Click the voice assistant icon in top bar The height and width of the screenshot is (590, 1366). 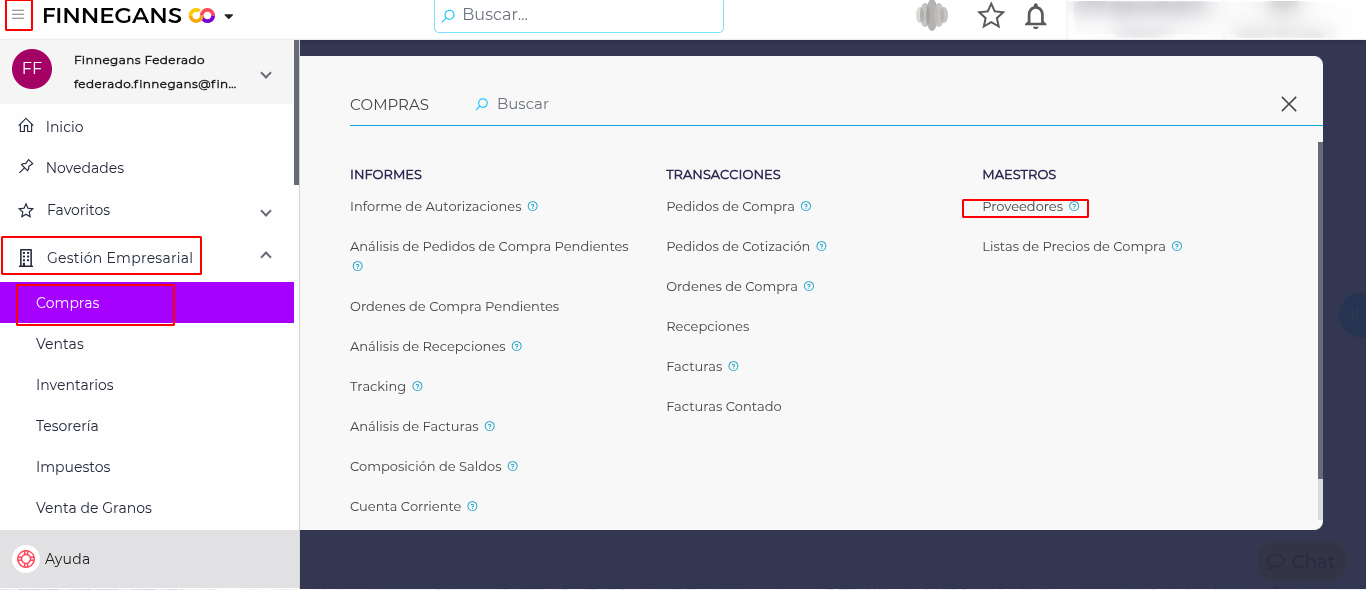click(x=932, y=16)
